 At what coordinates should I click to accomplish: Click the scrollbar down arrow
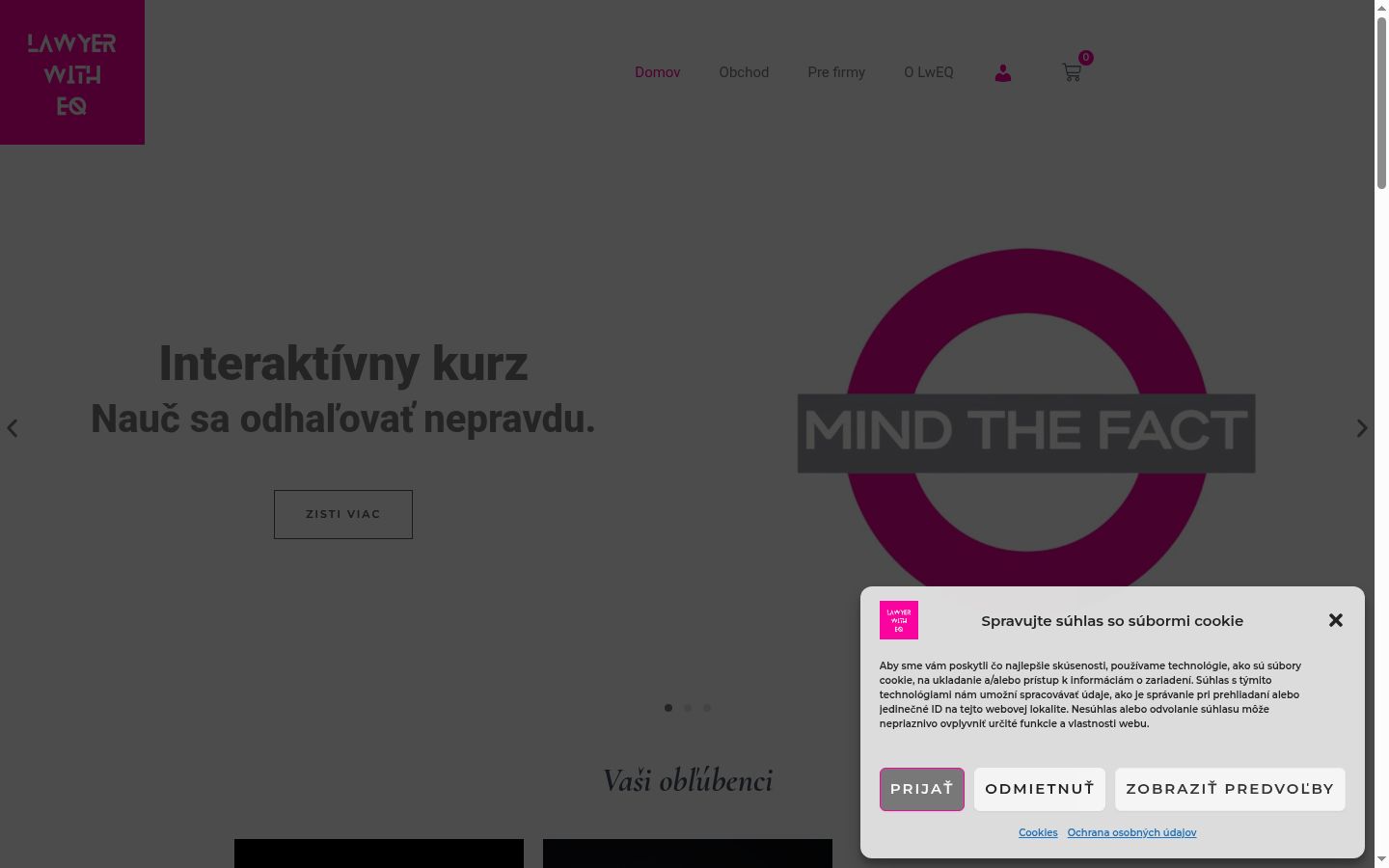(1381, 859)
